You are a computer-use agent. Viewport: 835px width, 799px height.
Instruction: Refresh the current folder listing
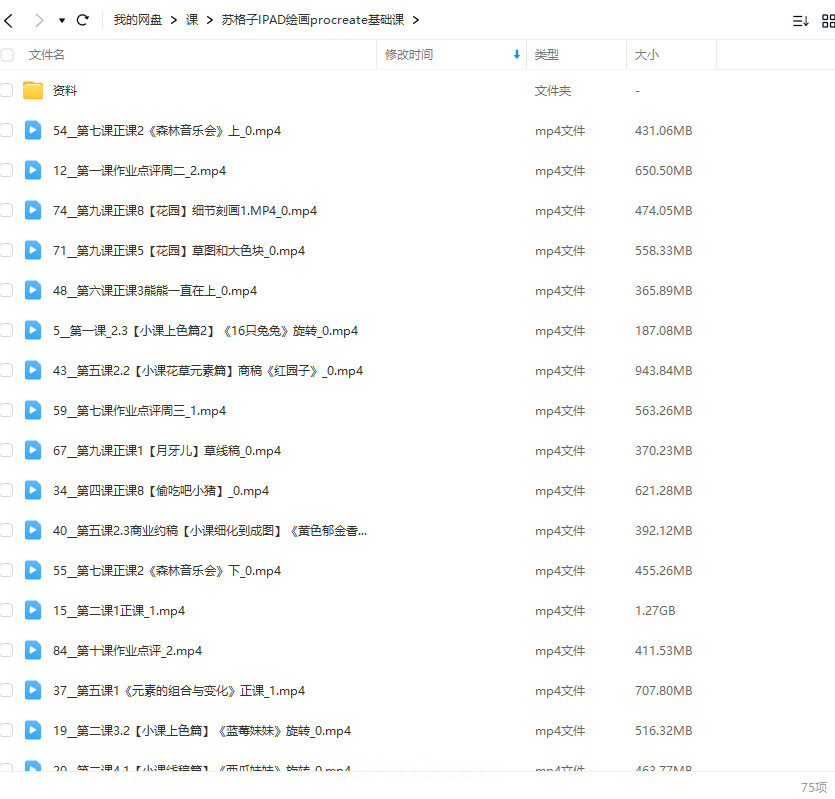click(83, 20)
